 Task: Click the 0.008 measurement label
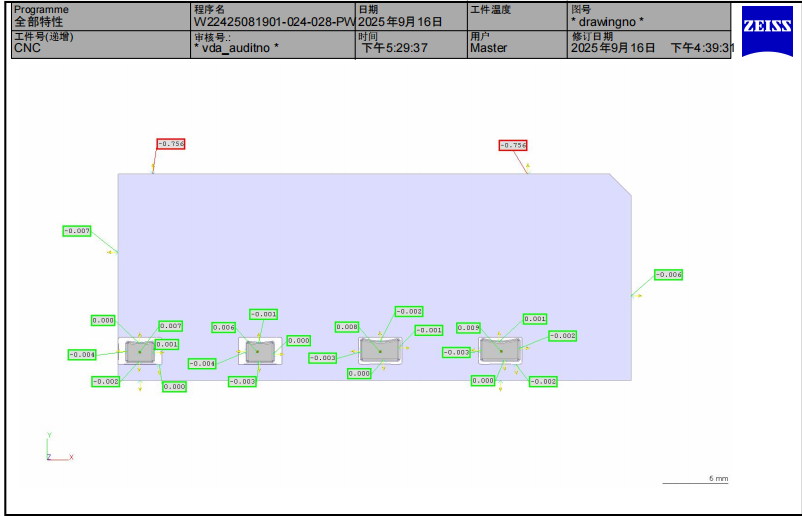[x=346, y=327]
